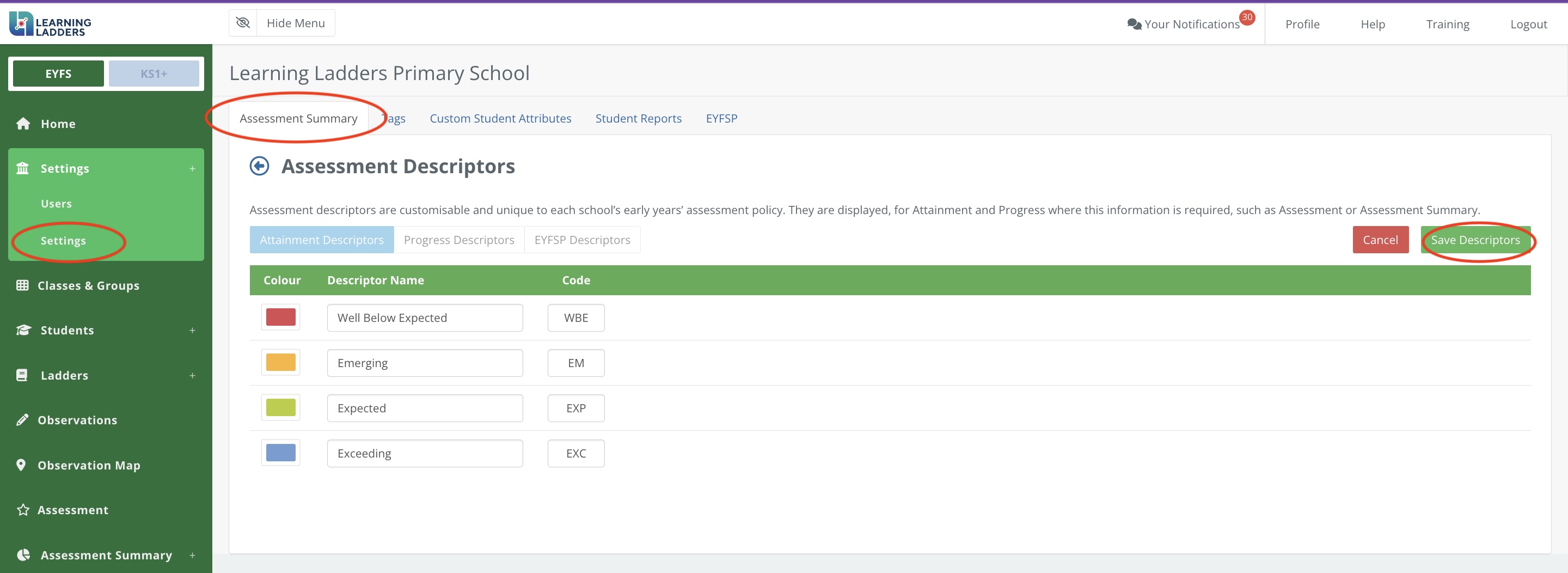Screen dimensions: 1568x573
Task: Click the Observations pencil icon
Action: [x=22, y=419]
